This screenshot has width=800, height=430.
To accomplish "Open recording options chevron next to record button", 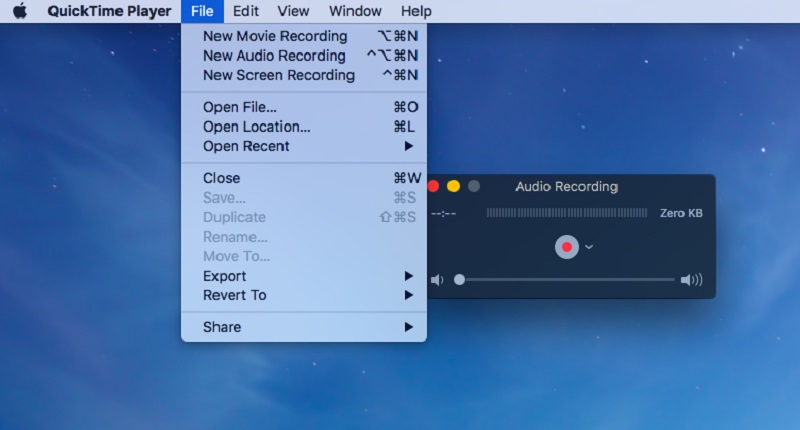I will point(589,247).
